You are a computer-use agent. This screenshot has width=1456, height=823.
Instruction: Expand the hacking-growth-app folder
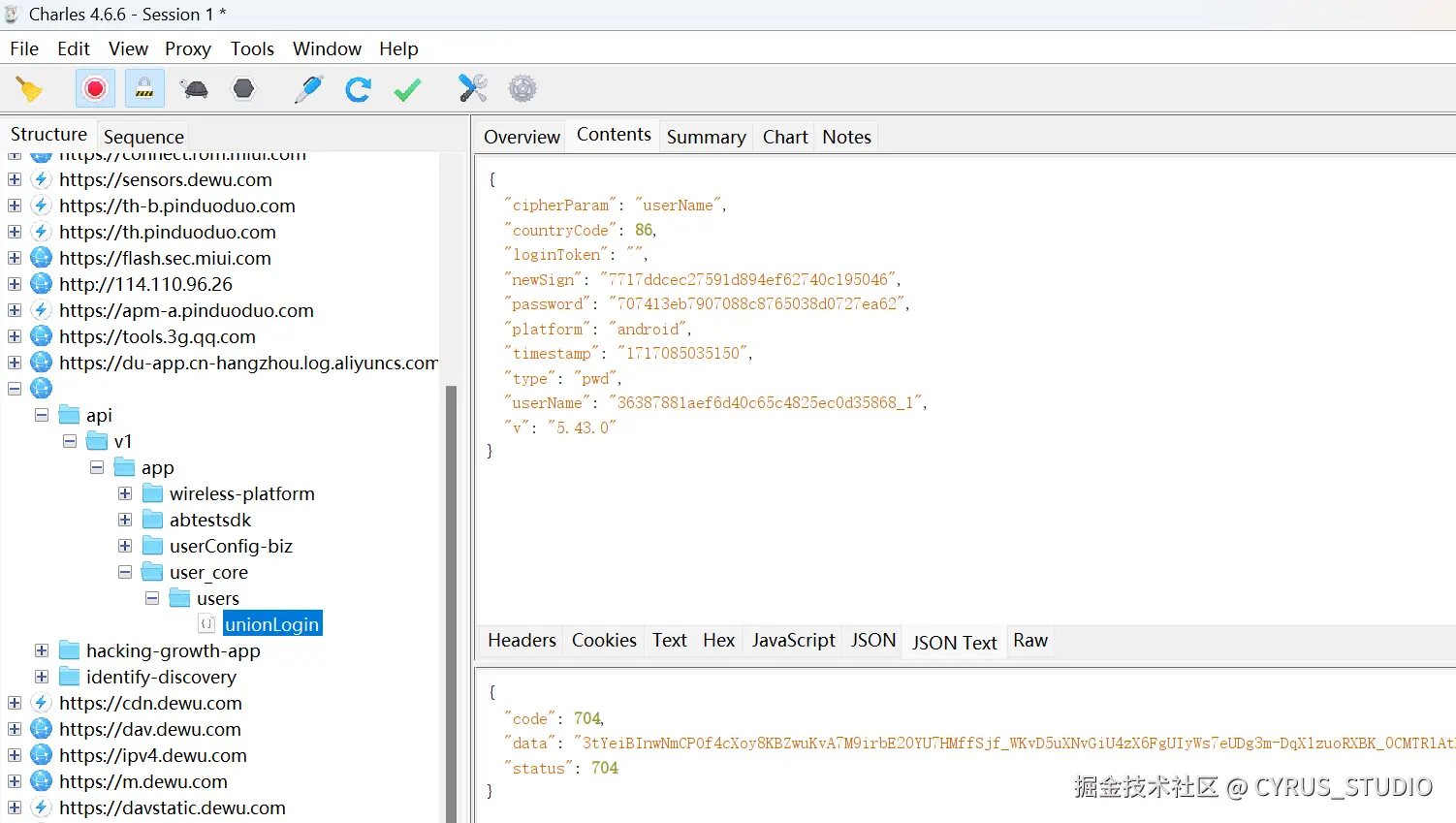point(42,650)
